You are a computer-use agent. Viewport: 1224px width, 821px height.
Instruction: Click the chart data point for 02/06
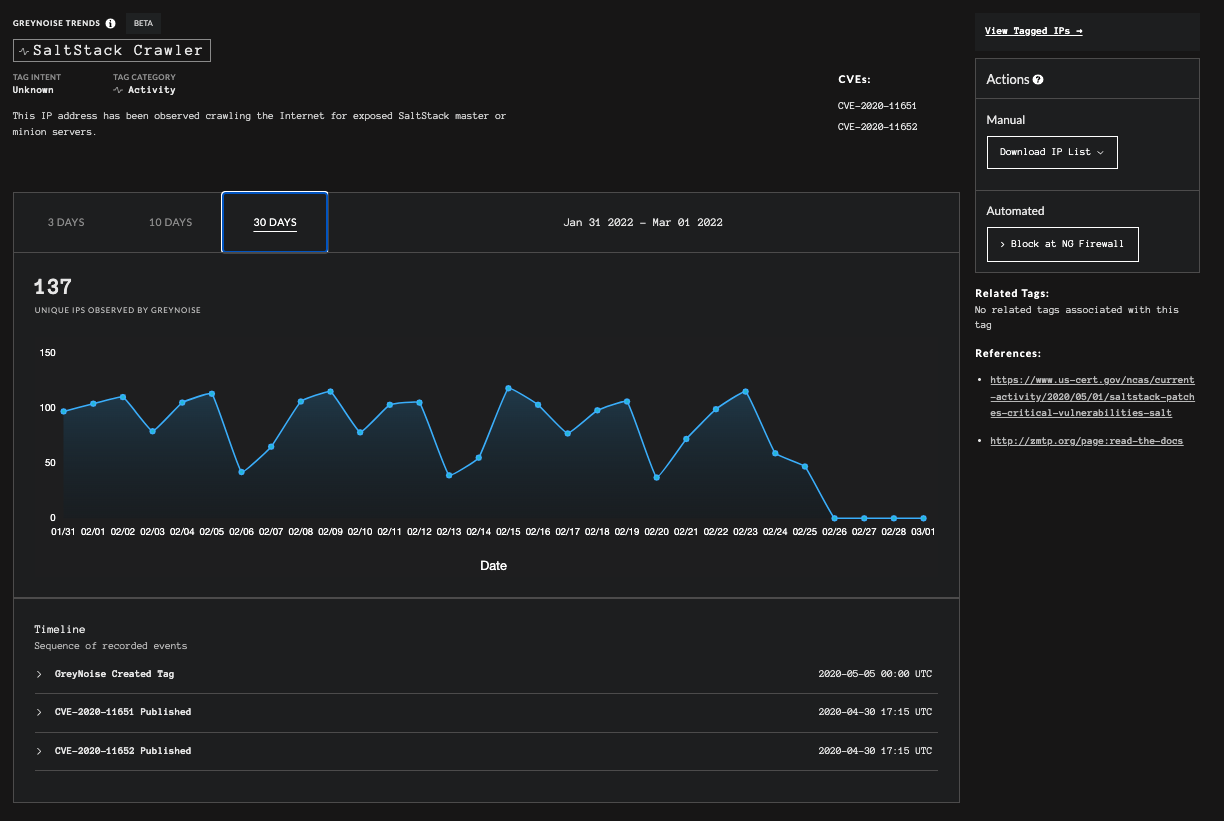241,472
